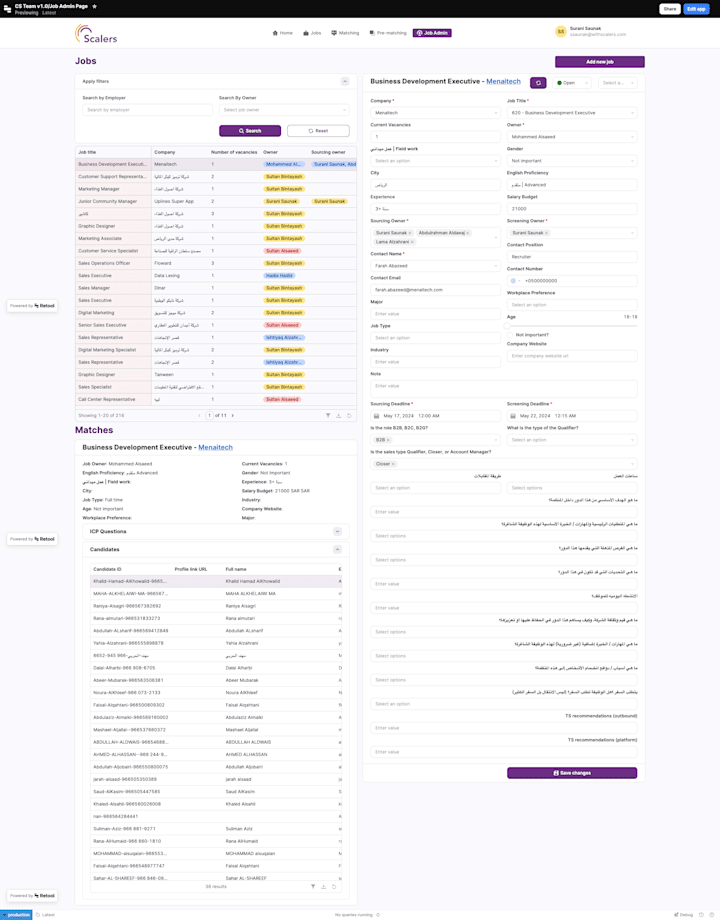The image size is (720, 920).
Task: Open the Owner dropdown showing Mohammed Alsaeed
Action: (572, 137)
